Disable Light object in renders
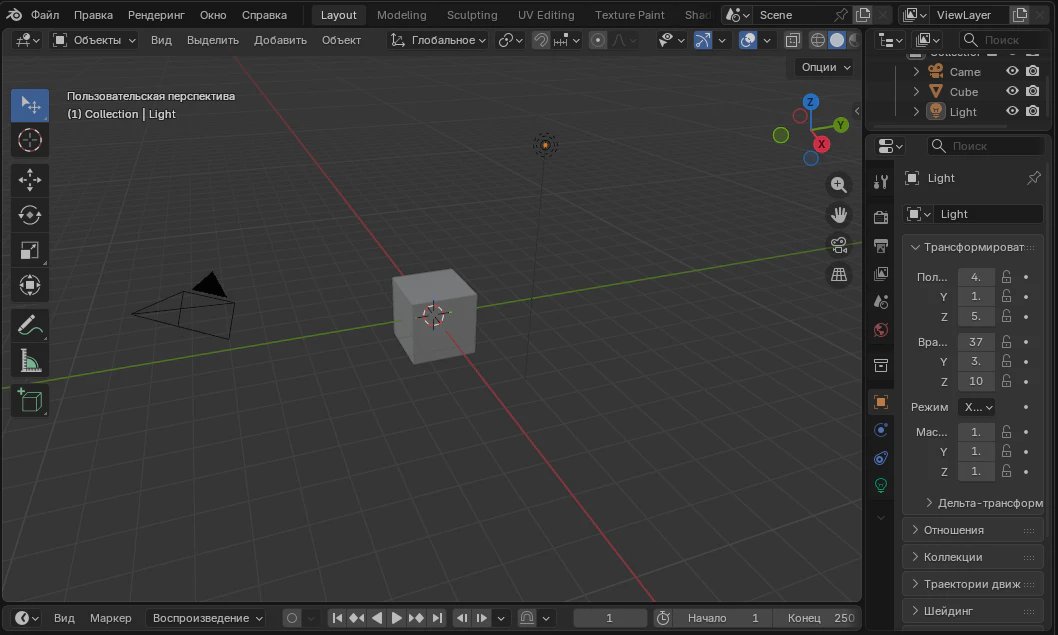Viewport: 1058px width, 635px height. pyautogui.click(x=1032, y=111)
